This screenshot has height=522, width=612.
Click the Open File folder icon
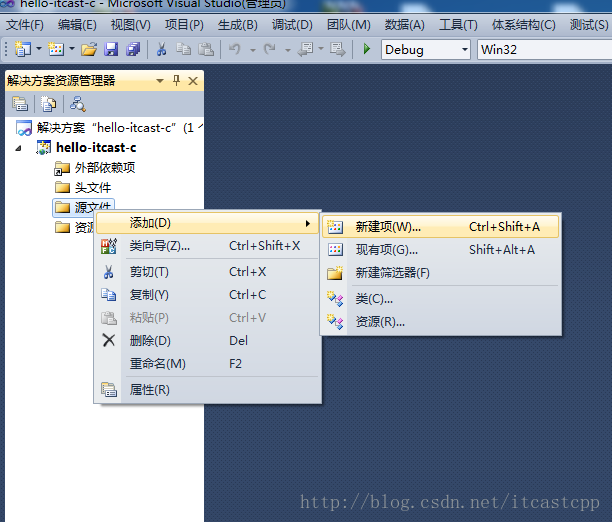[x=89, y=49]
